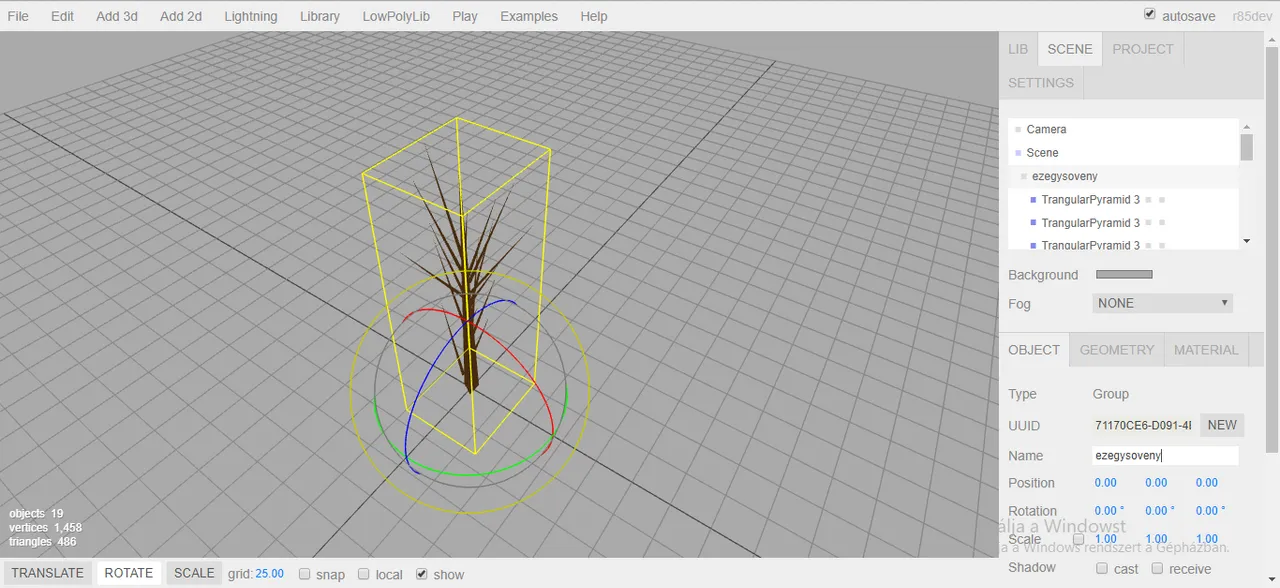This screenshot has height=588, width=1280.
Task: Open the Library menu
Action: (x=320, y=16)
